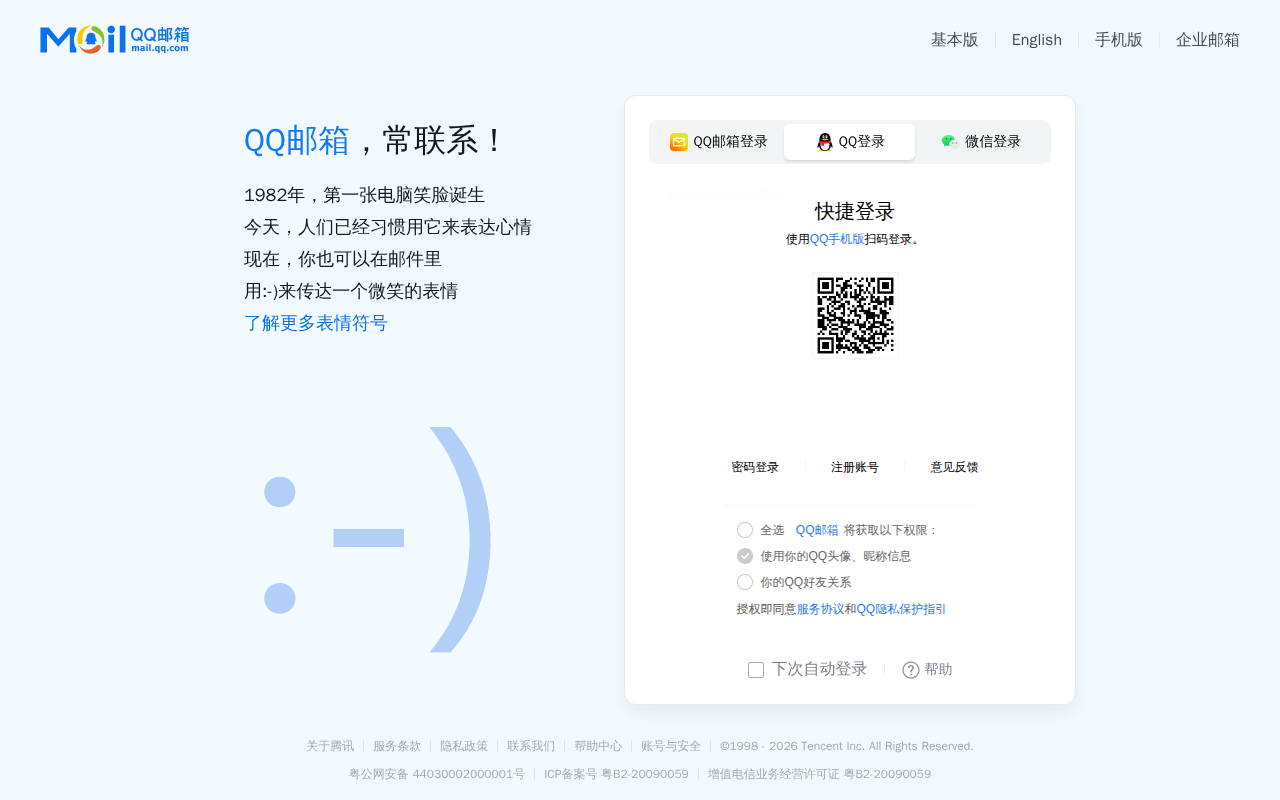Check the 全选 permission checkbox
1280x800 pixels.
[745, 530]
